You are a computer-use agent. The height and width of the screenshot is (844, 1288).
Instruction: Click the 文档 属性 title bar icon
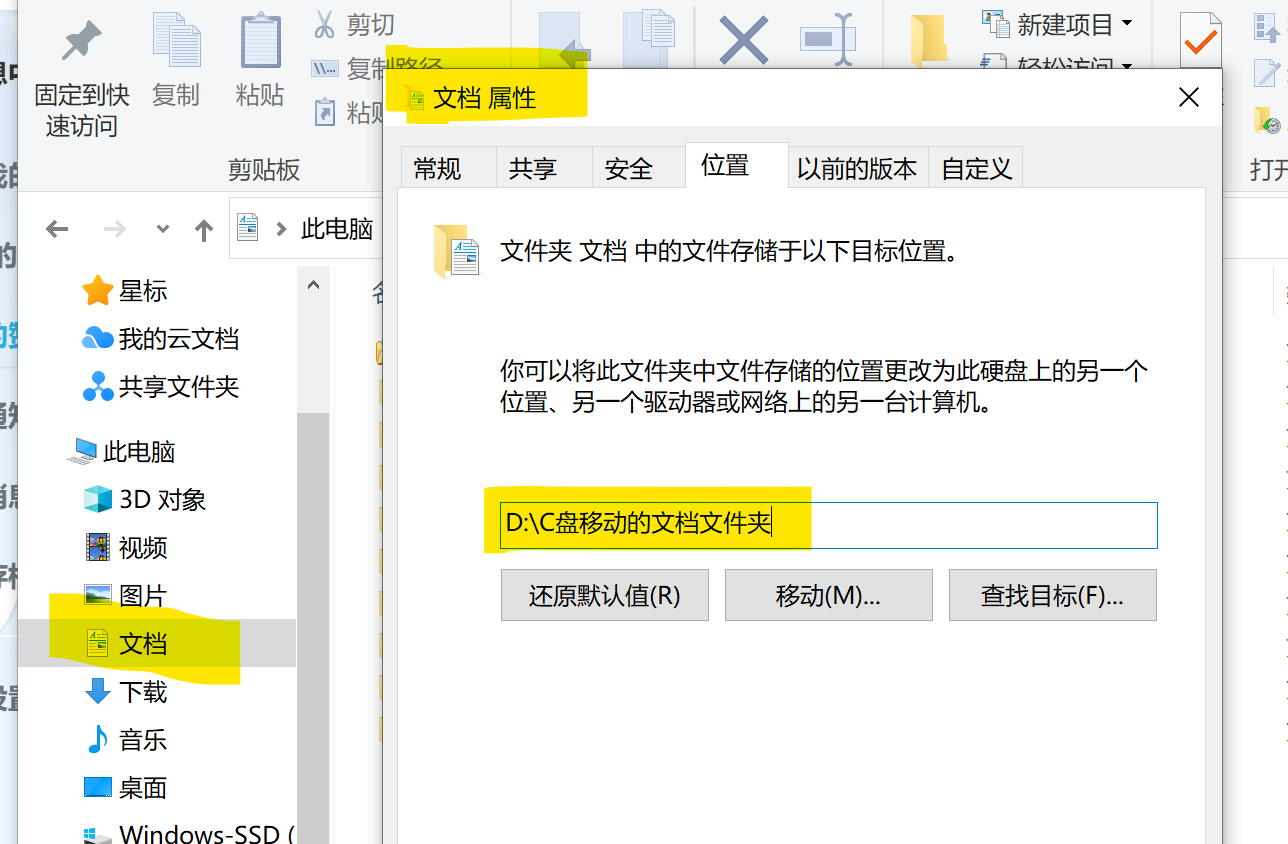[415, 98]
